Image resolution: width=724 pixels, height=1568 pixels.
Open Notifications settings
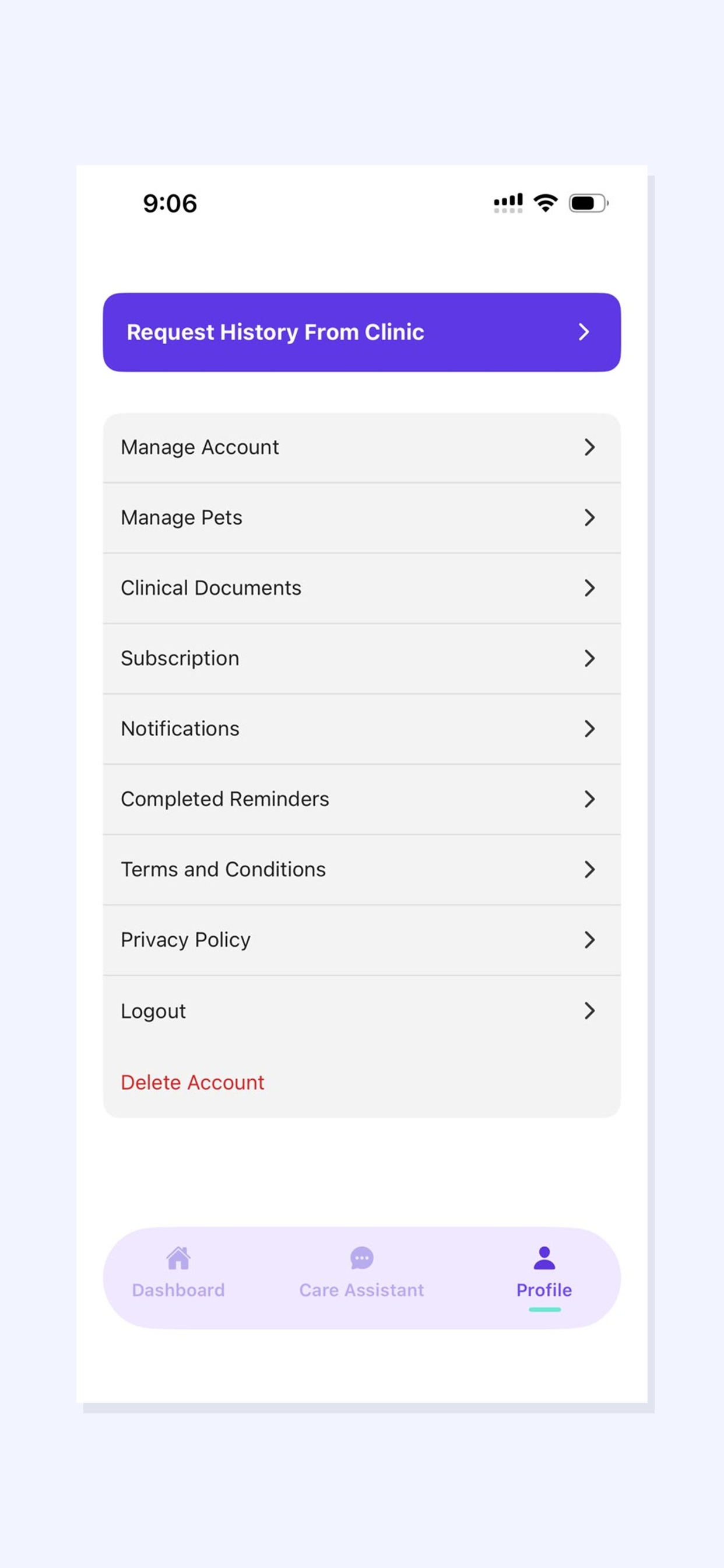coord(362,729)
